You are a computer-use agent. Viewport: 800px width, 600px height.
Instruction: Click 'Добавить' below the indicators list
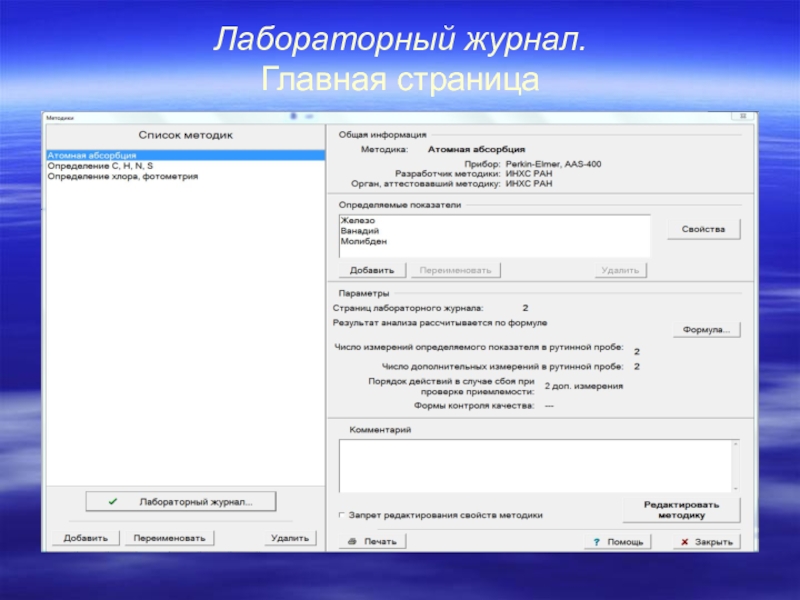(x=372, y=270)
